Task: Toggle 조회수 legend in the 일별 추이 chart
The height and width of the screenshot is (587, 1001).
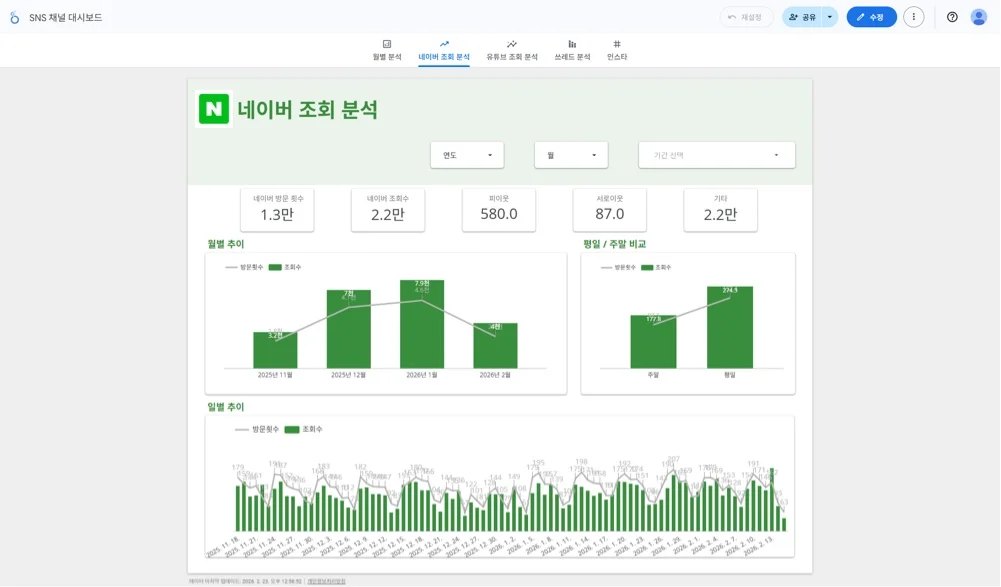Action: click(303, 429)
